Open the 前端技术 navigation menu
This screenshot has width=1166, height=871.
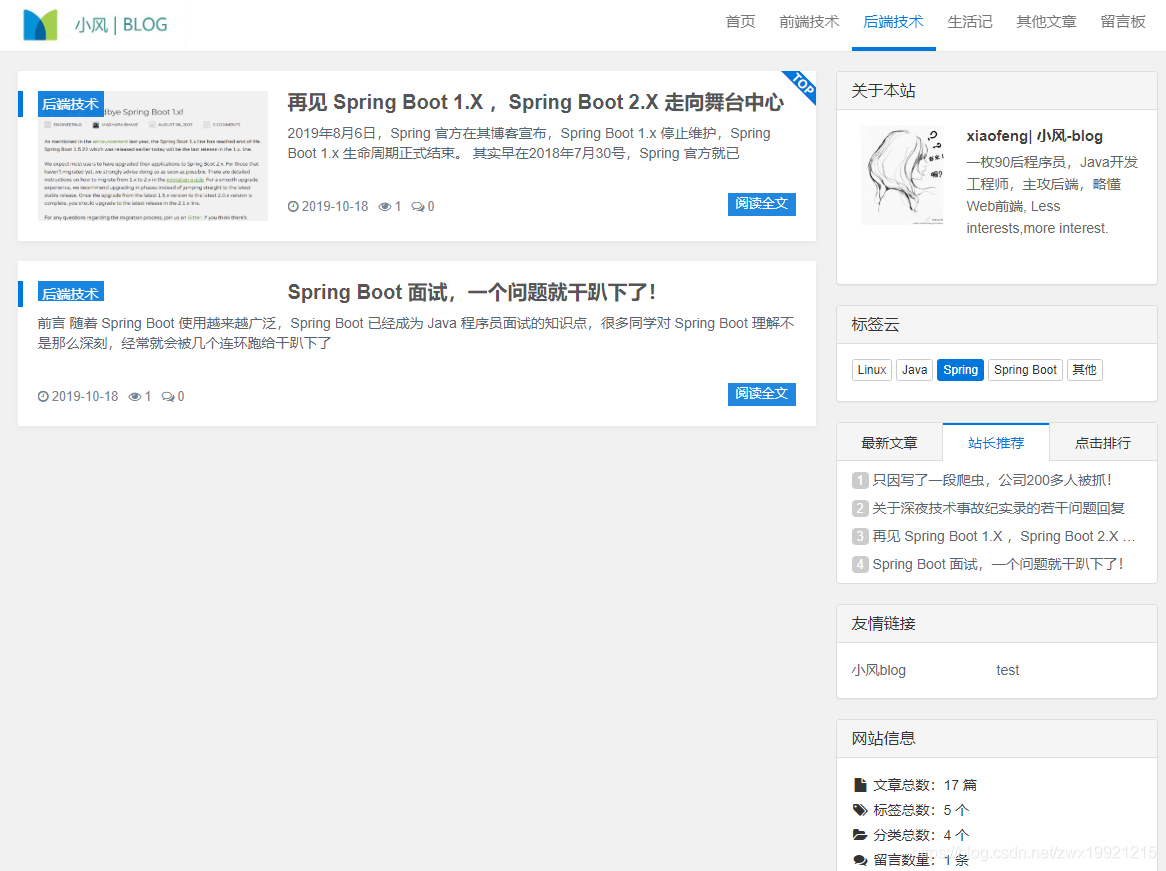(808, 20)
